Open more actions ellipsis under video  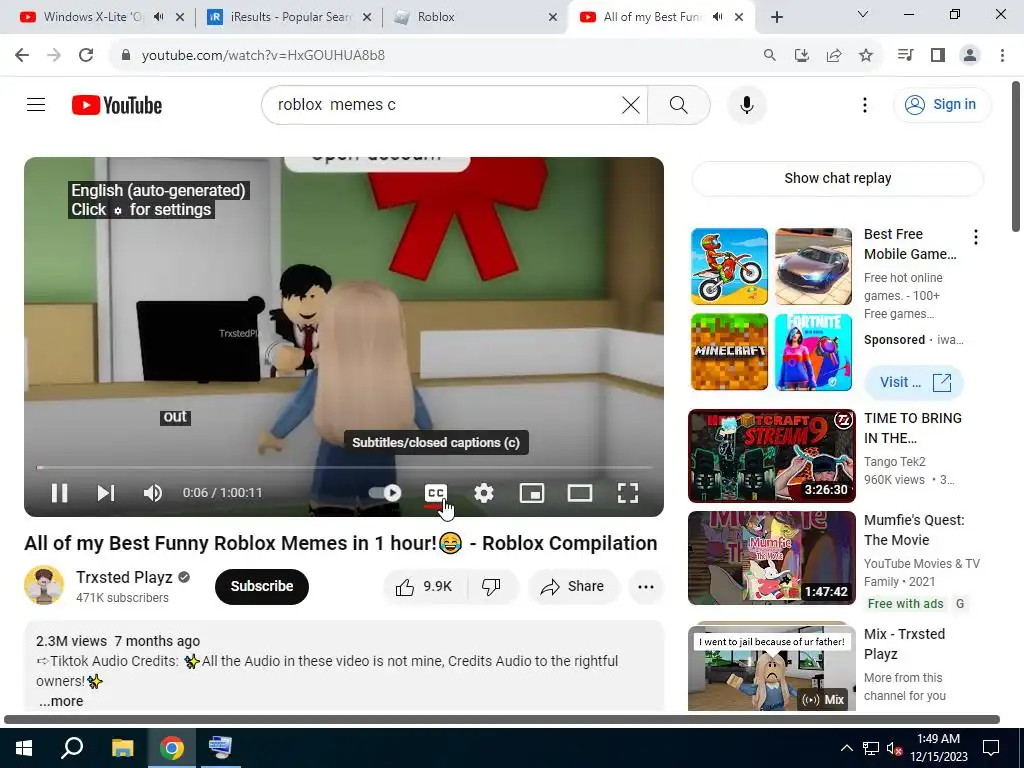[646, 586]
